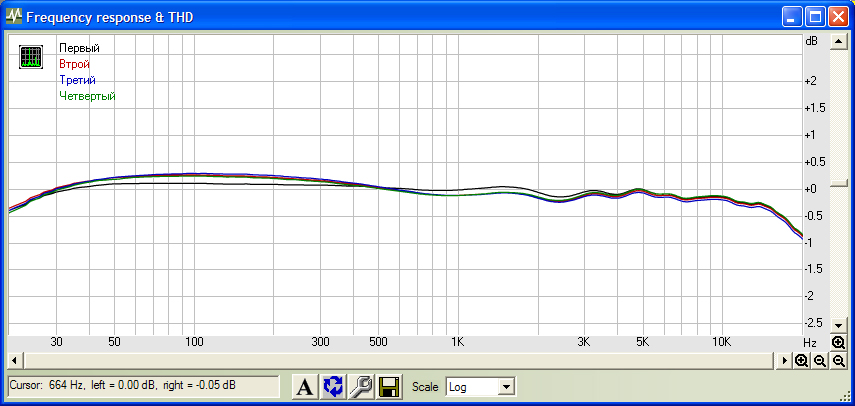Zoom out vertically on the dB axis

tap(838, 360)
